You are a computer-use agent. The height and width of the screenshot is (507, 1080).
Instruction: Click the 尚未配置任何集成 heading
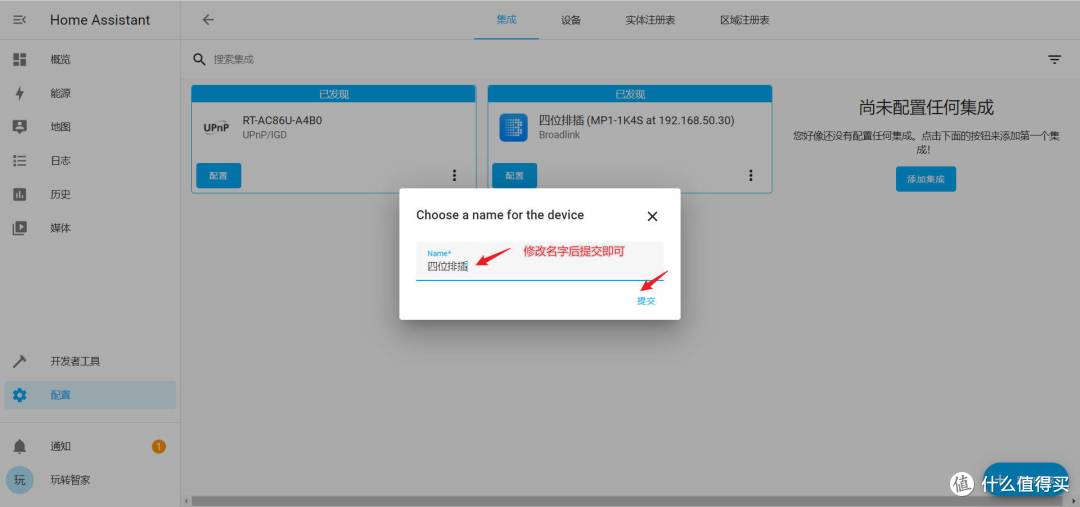pyautogui.click(x=926, y=107)
